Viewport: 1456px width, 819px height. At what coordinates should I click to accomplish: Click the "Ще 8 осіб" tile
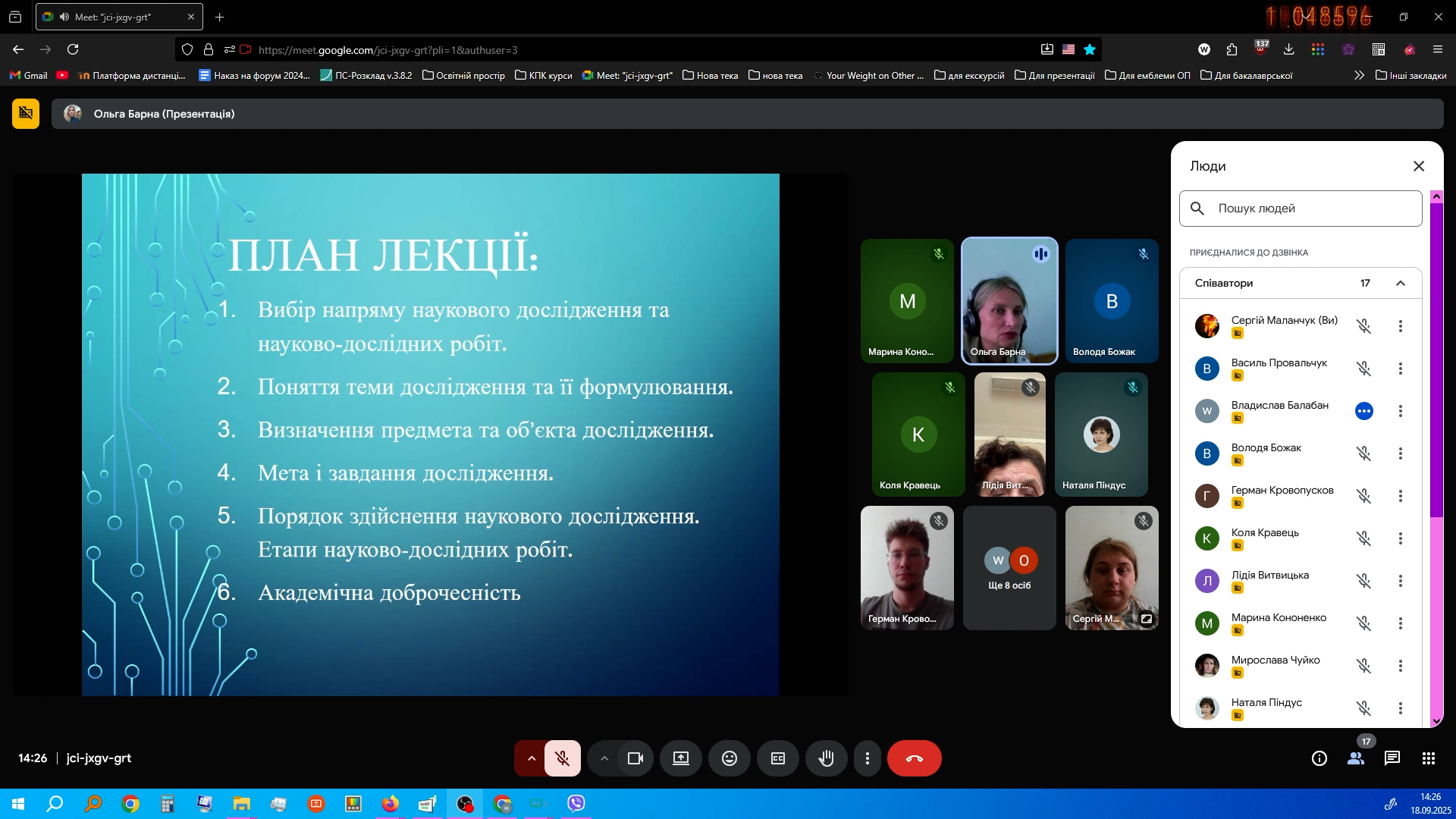1009,568
